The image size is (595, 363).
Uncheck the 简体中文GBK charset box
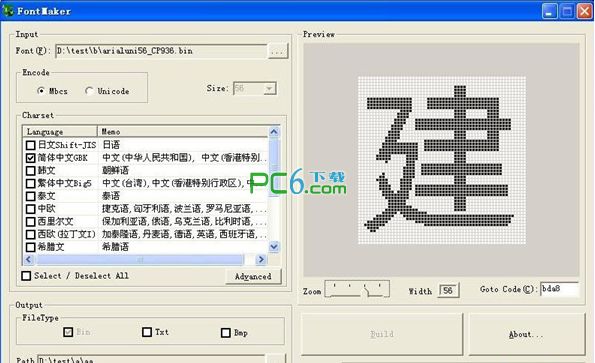pyautogui.click(x=31, y=158)
